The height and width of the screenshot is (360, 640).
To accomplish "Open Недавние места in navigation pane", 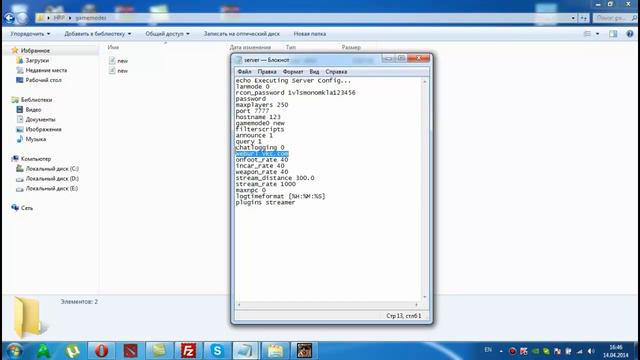I will click(46, 70).
